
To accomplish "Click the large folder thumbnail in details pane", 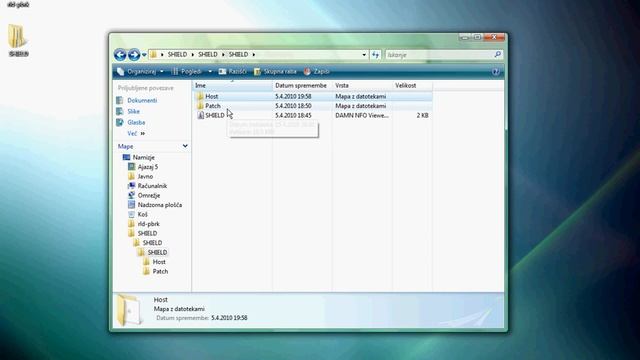I will coord(129,310).
